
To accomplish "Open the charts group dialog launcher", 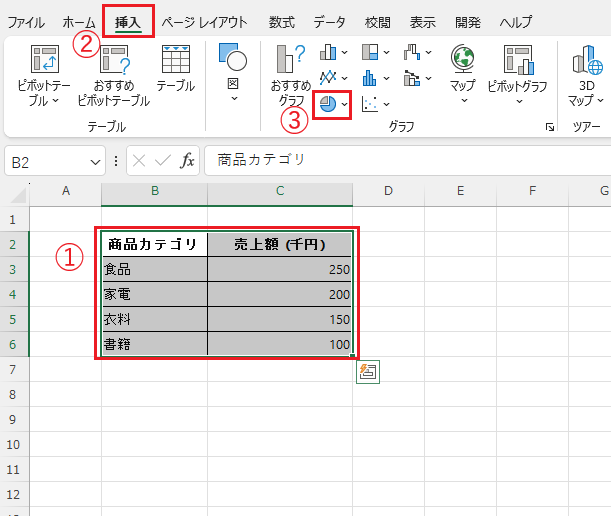I will pos(550,127).
